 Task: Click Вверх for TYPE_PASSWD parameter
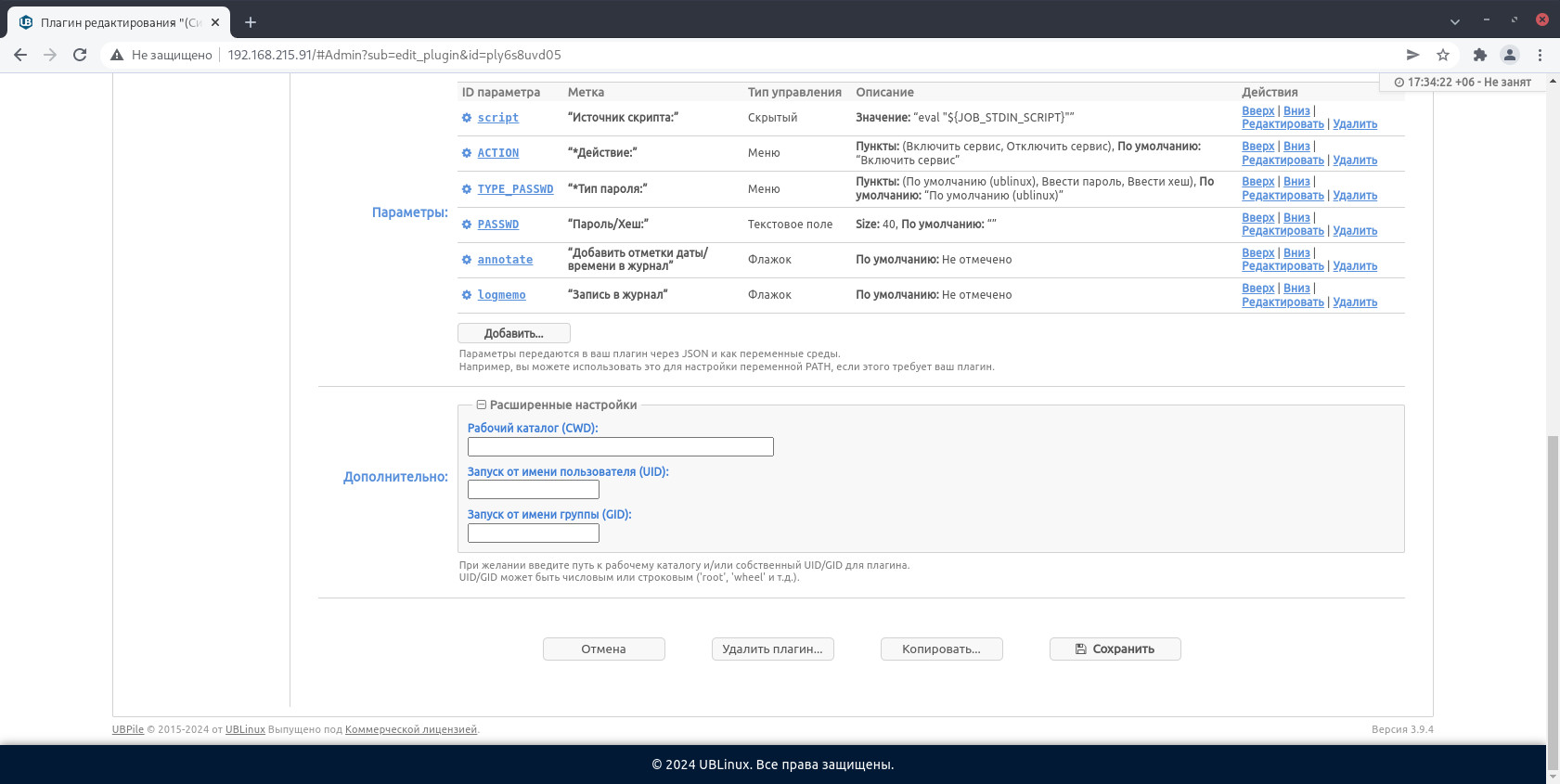(1258, 181)
